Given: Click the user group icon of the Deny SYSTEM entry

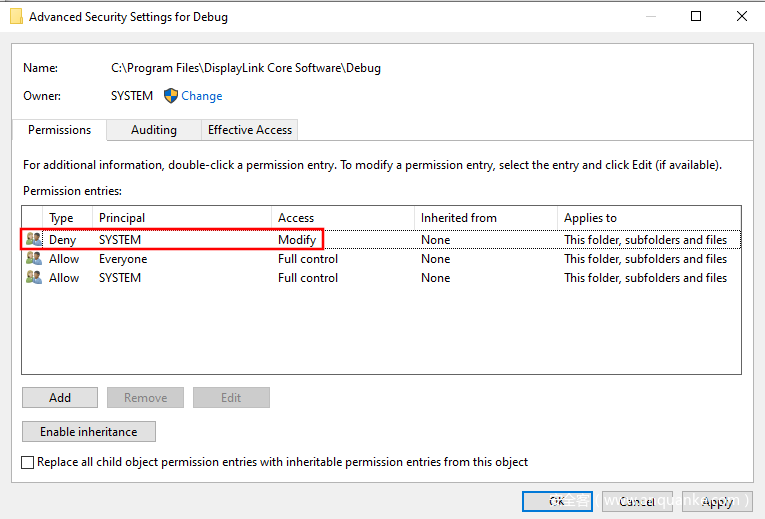Looking at the screenshot, I should pyautogui.click(x=34, y=240).
